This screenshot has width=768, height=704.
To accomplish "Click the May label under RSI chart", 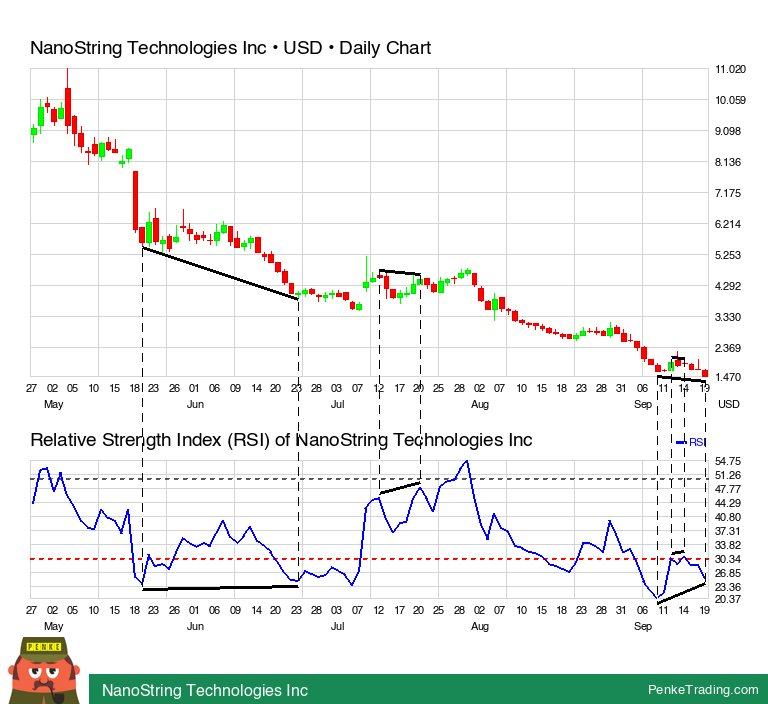I will [x=53, y=627].
